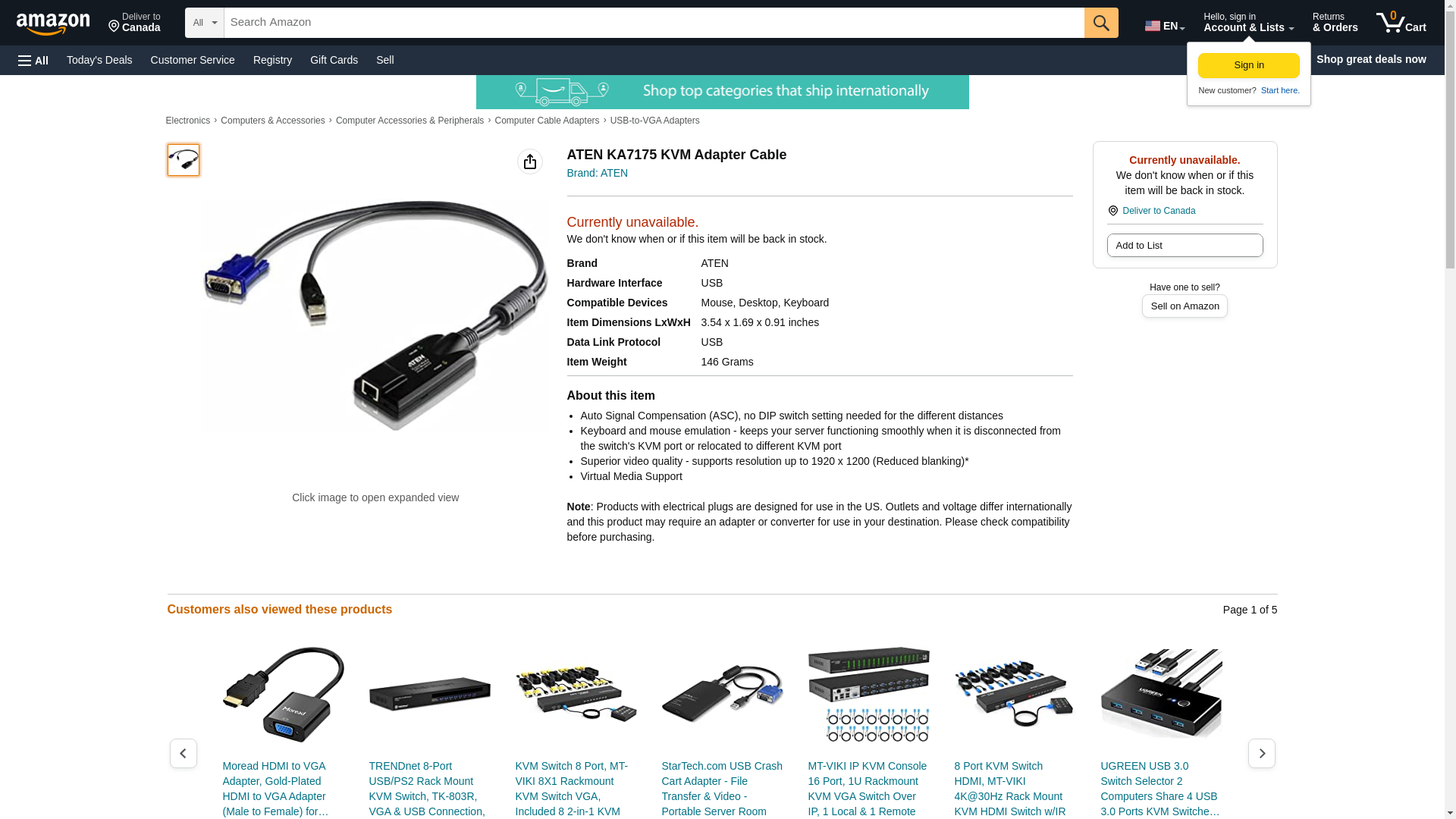Expand the search category All dropdown
The width and height of the screenshot is (1456, 819).
(x=205, y=23)
